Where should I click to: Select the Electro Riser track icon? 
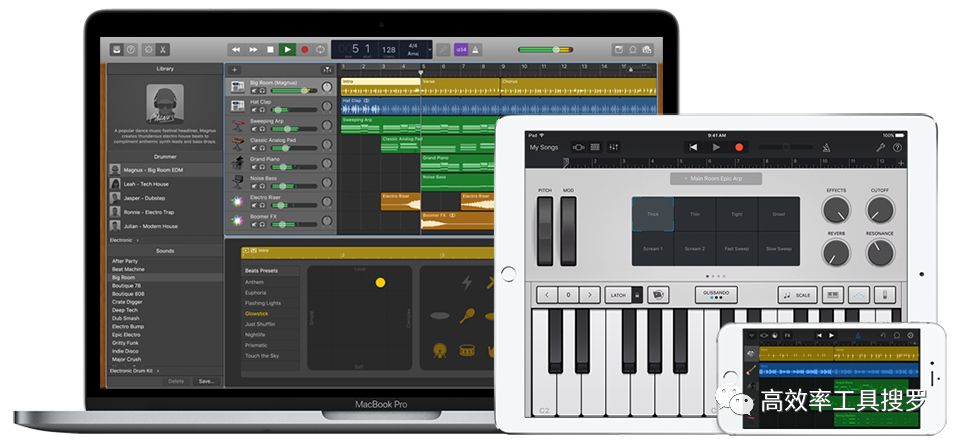pyautogui.click(x=238, y=201)
